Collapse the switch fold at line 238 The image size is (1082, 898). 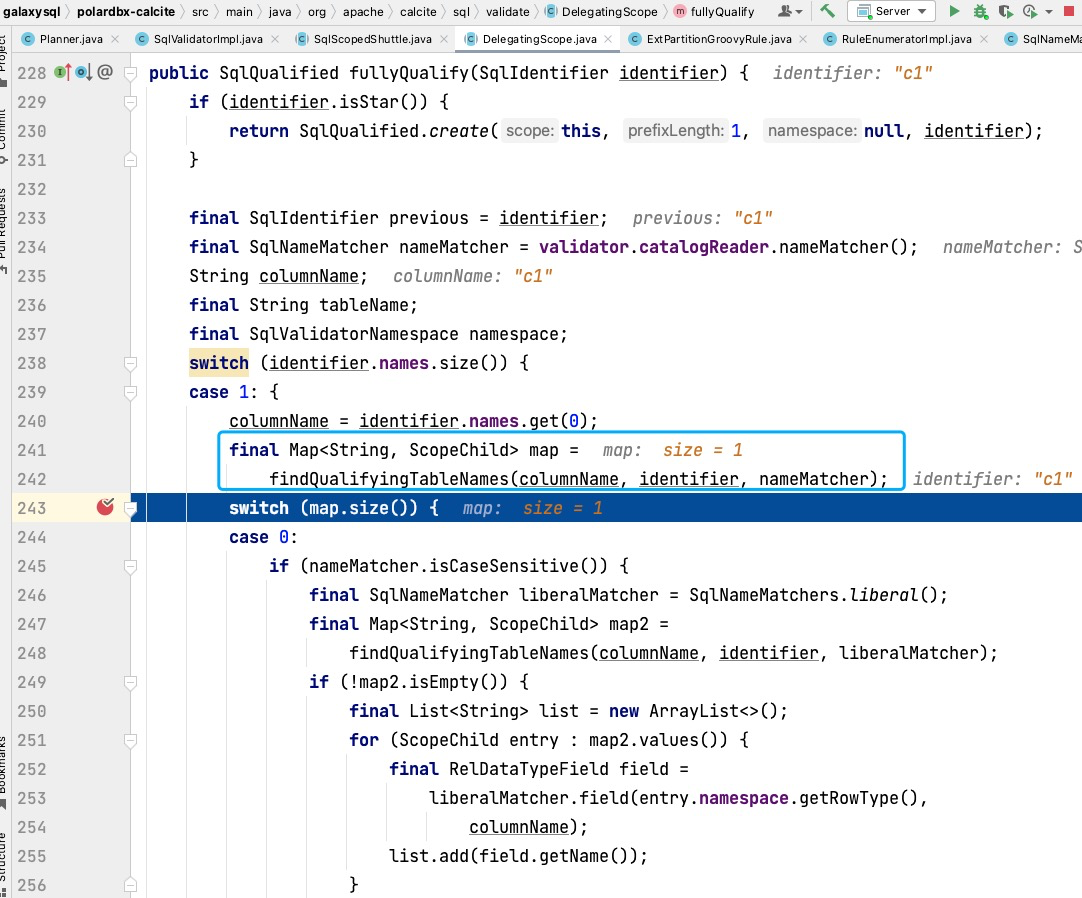[x=130, y=363]
